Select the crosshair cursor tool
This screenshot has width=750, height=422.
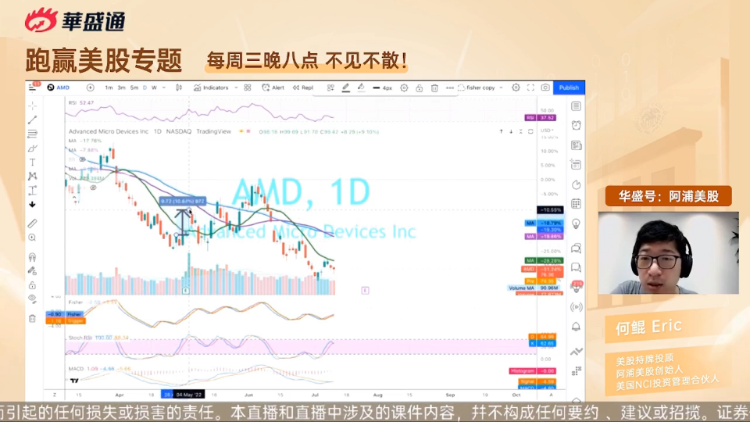(33, 105)
